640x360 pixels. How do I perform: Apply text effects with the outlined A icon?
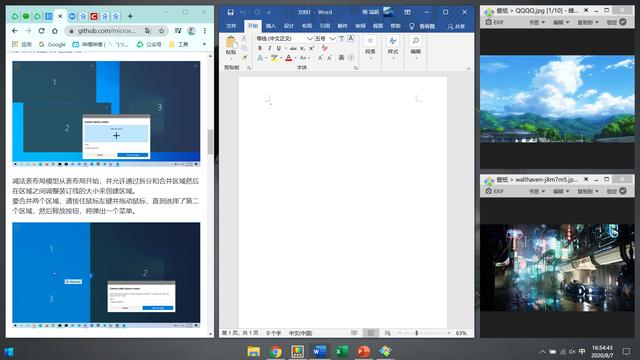[x=260, y=58]
